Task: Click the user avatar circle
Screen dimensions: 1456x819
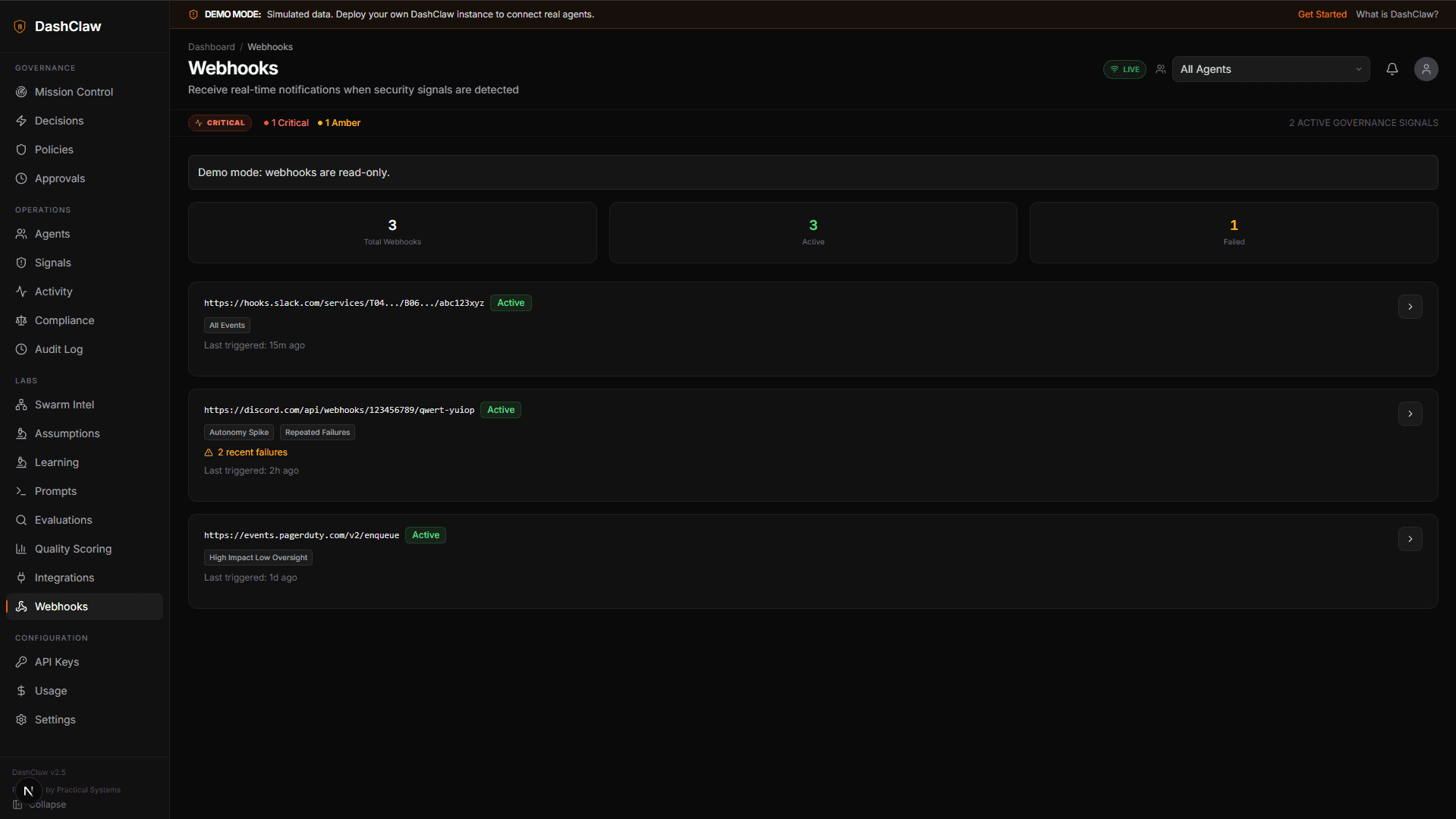Action: [x=1426, y=68]
